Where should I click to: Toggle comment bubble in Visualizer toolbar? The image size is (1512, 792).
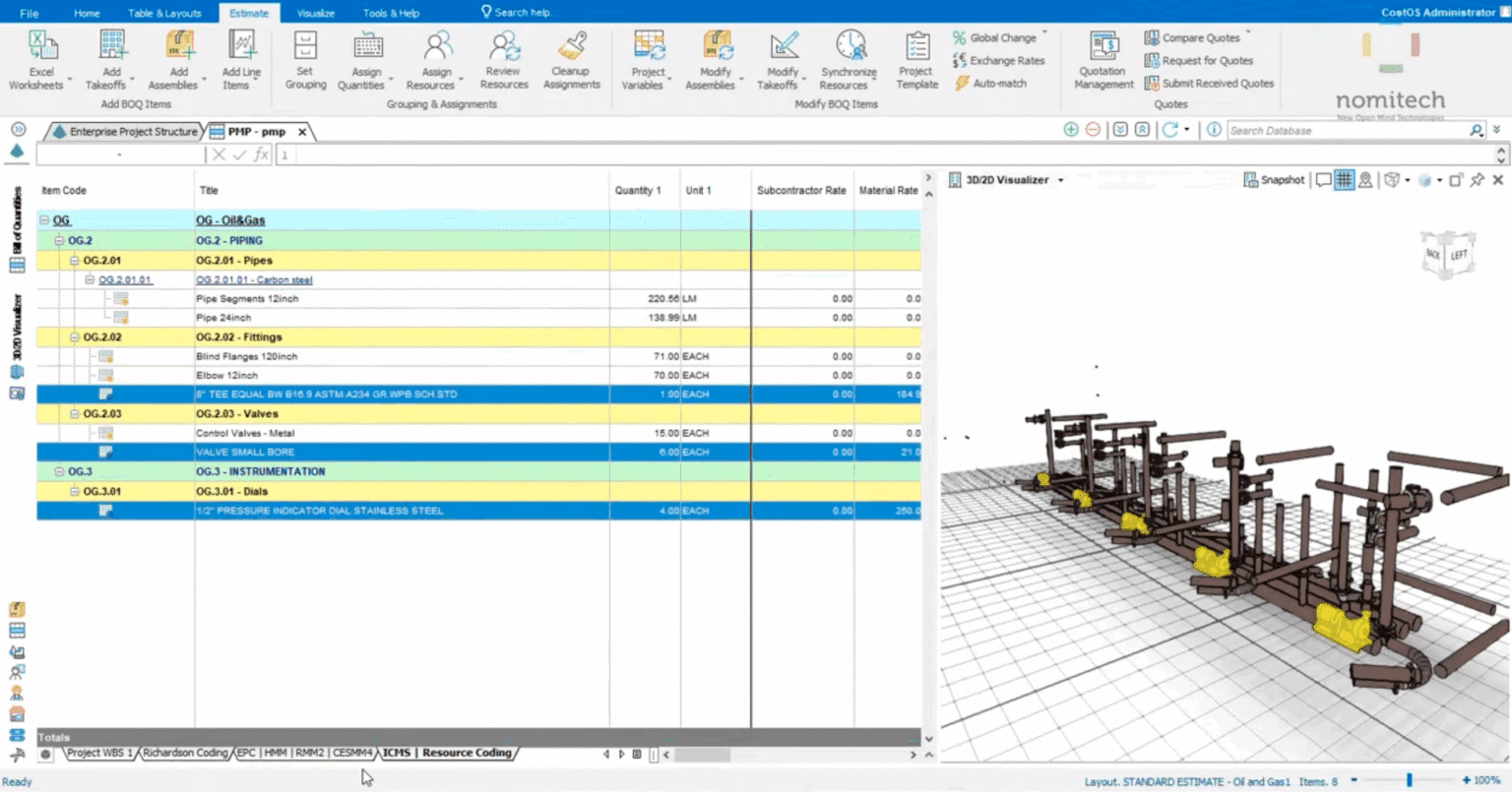click(x=1323, y=180)
